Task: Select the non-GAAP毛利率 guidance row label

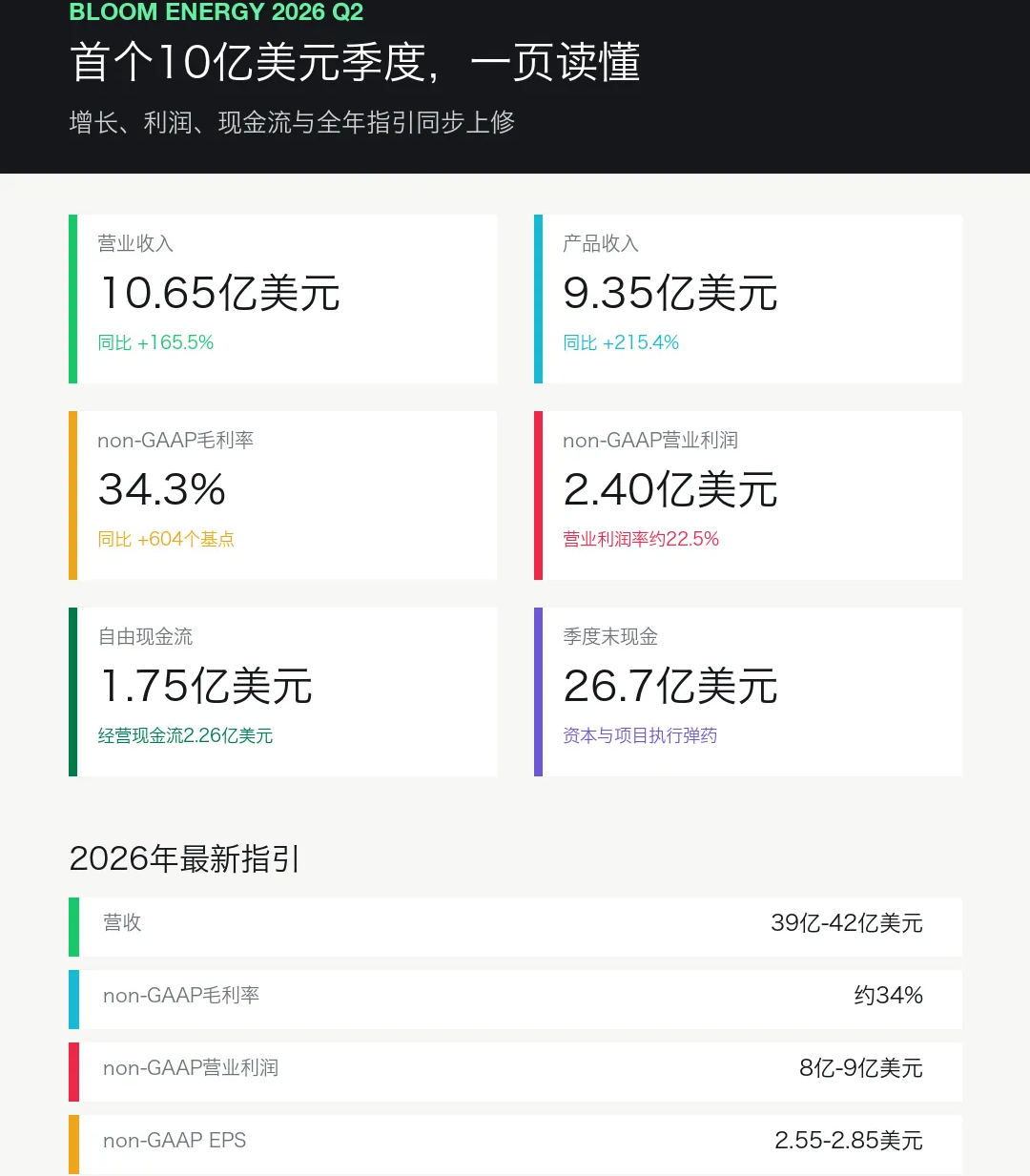Action: coord(181,995)
